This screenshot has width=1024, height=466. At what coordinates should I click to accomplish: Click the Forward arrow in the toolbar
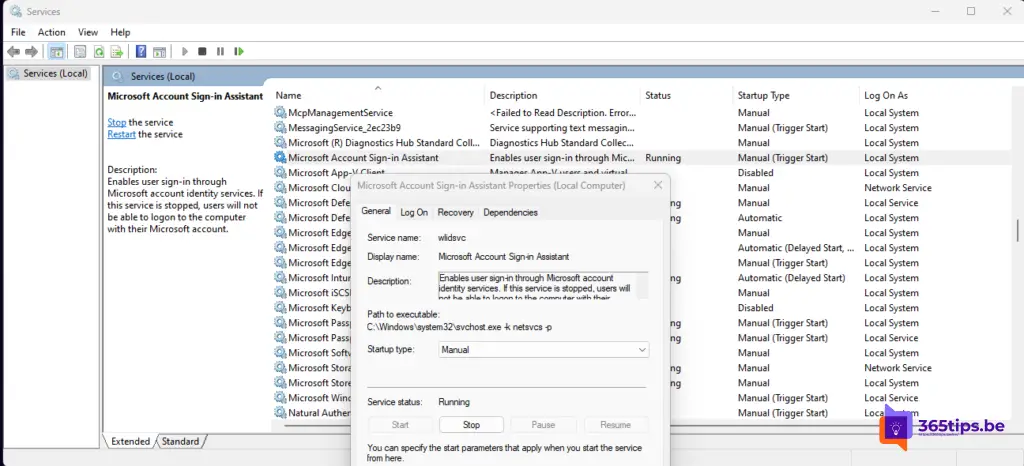coord(32,51)
